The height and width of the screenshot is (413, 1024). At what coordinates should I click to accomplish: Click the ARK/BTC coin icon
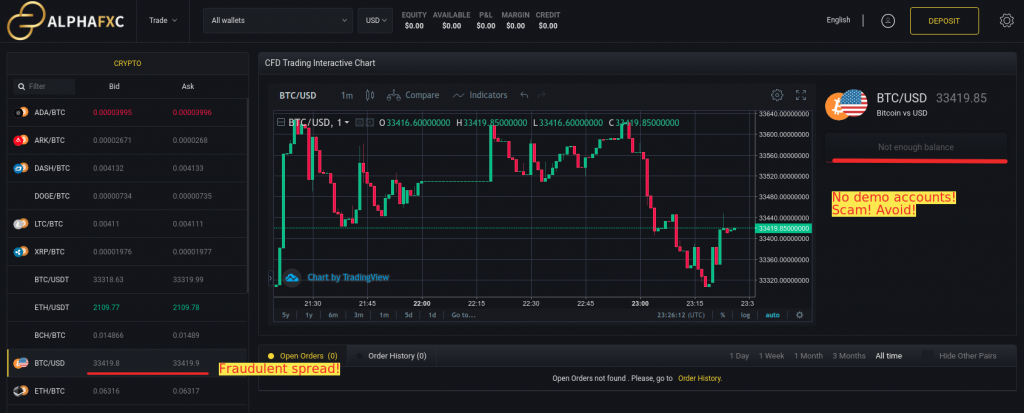(20, 140)
